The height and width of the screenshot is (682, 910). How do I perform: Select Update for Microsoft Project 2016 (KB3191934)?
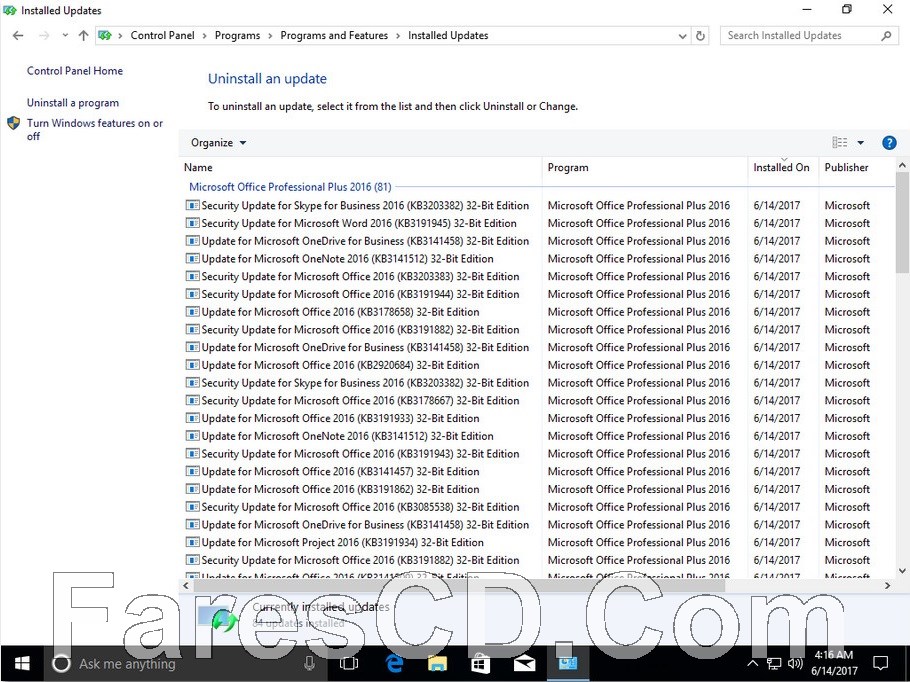(342, 542)
